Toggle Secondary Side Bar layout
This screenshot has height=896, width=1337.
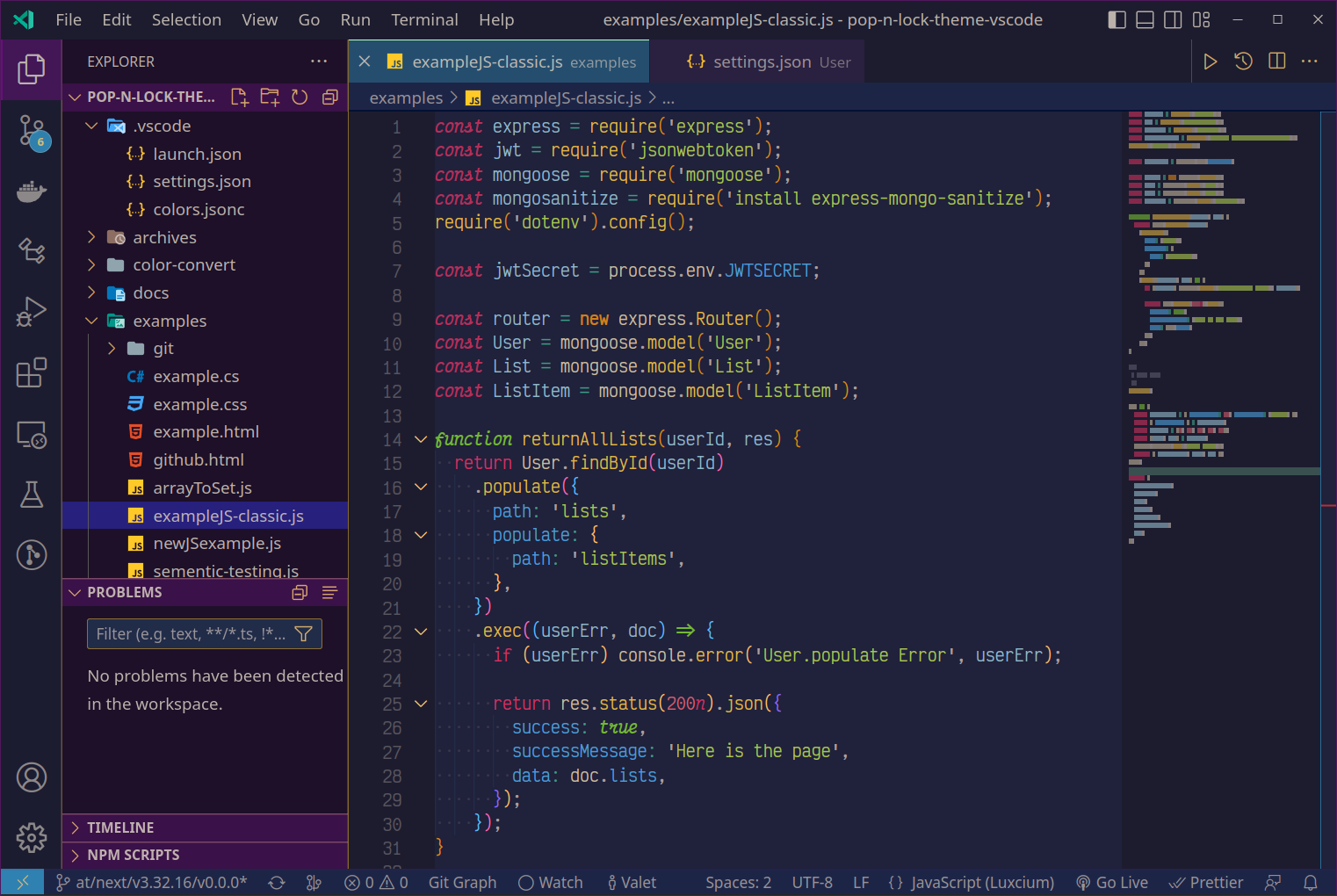[1173, 19]
